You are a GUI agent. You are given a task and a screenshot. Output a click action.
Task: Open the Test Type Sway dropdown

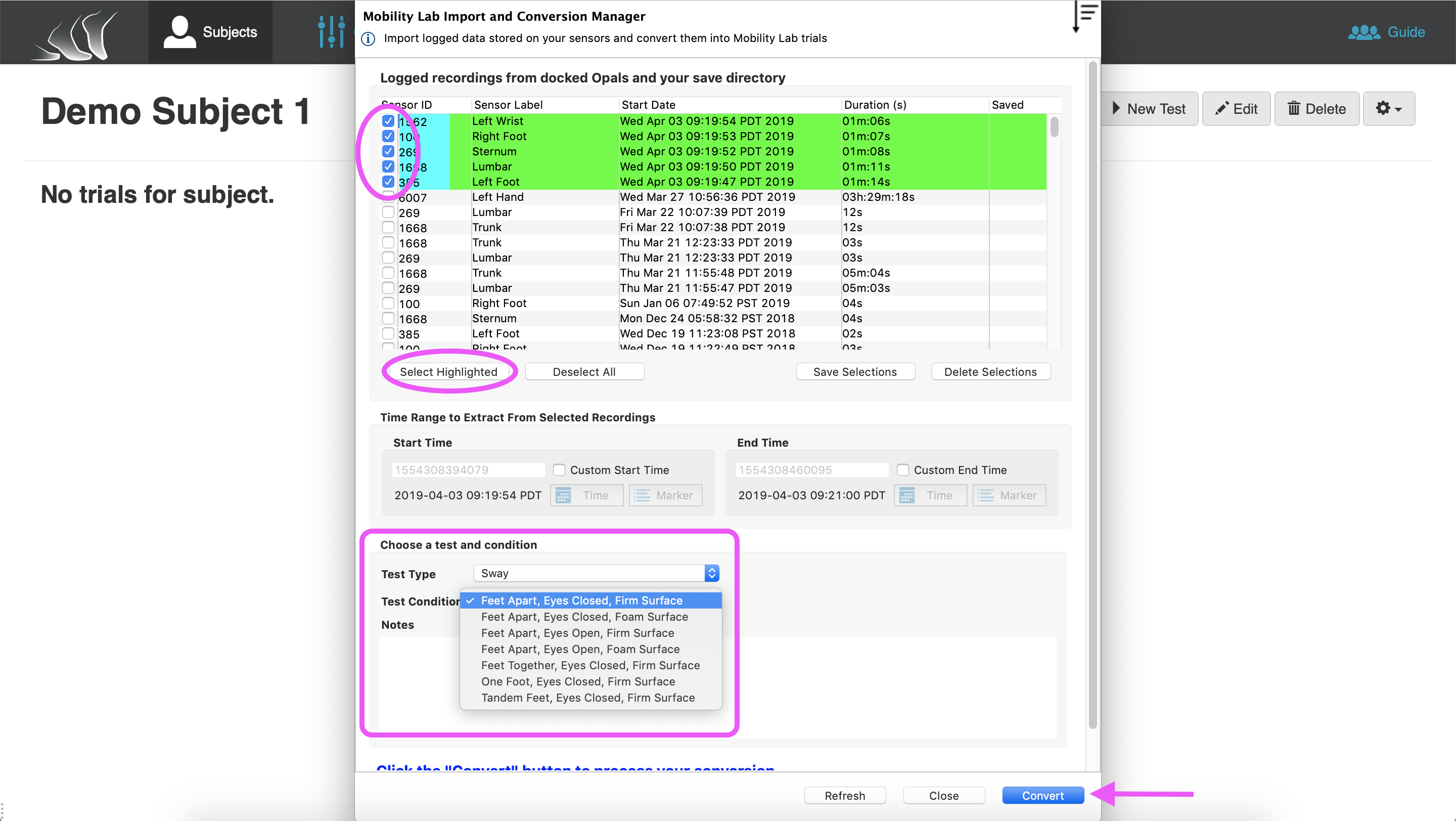point(597,573)
